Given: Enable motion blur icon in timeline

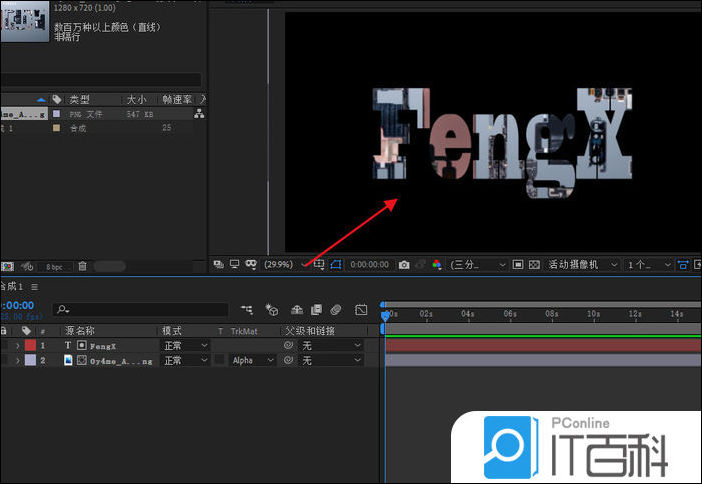Looking at the screenshot, I should (337, 310).
